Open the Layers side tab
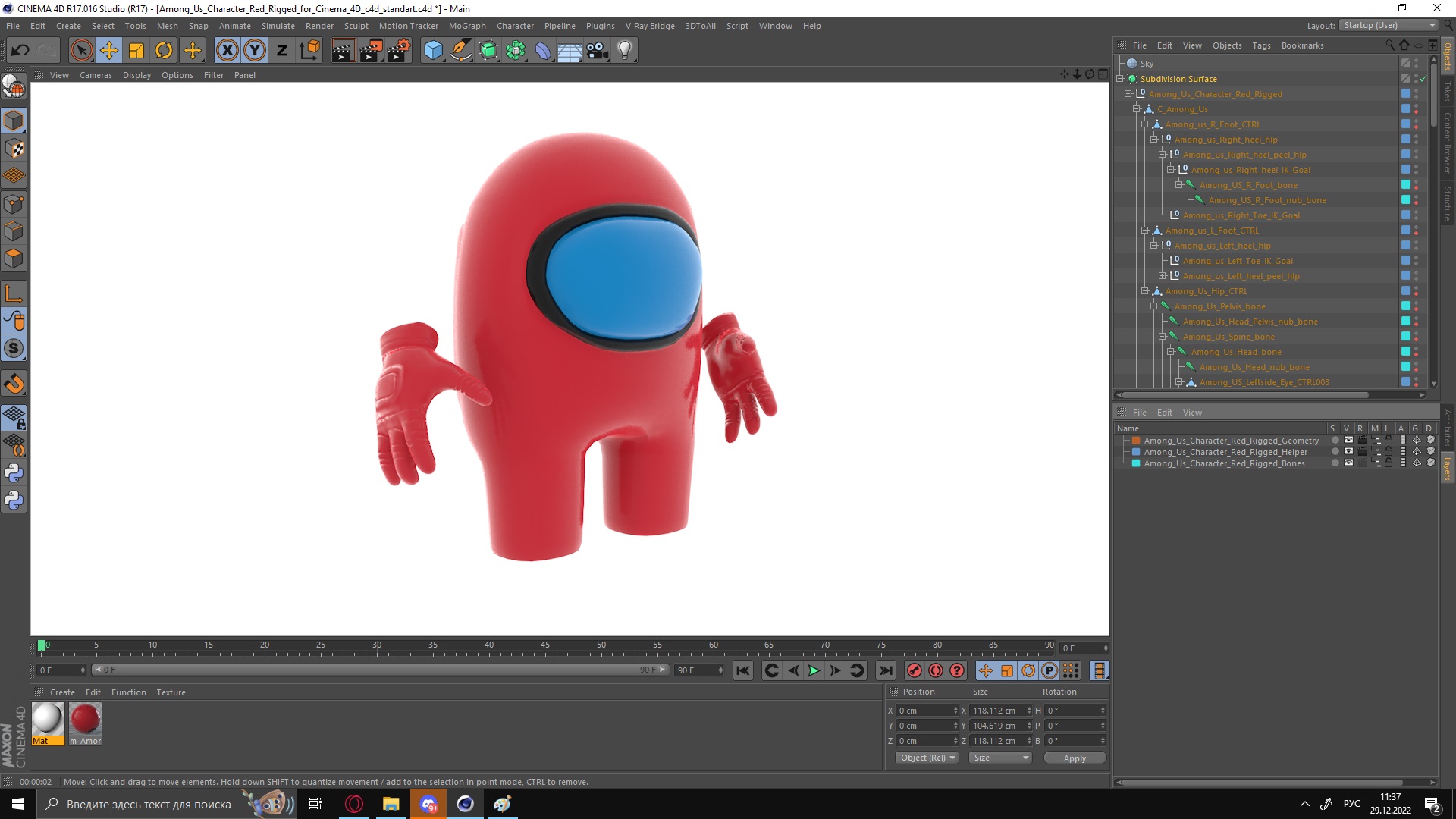This screenshot has height=819, width=1456. click(x=1448, y=469)
